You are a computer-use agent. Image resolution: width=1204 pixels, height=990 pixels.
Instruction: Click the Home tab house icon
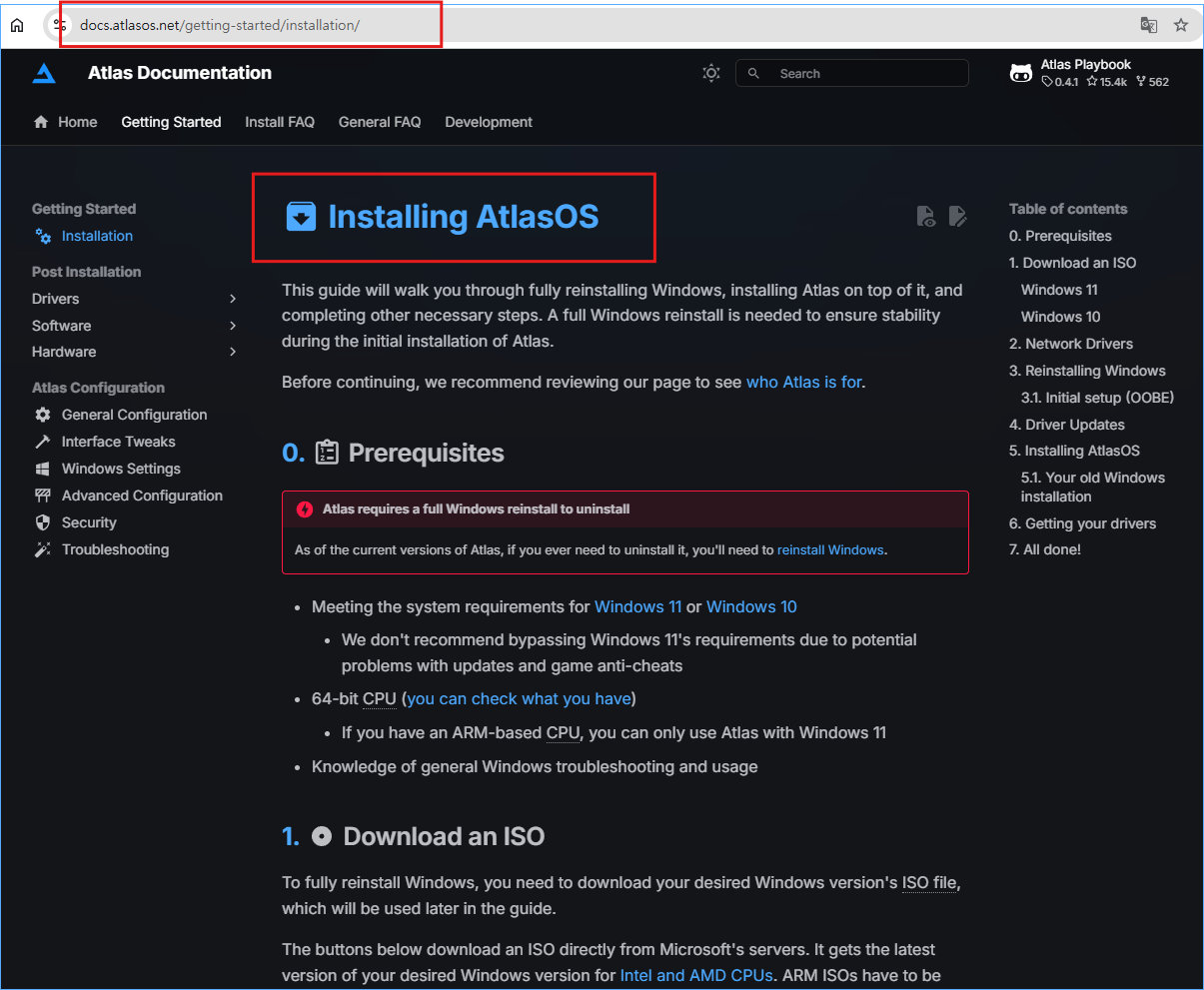(41, 122)
